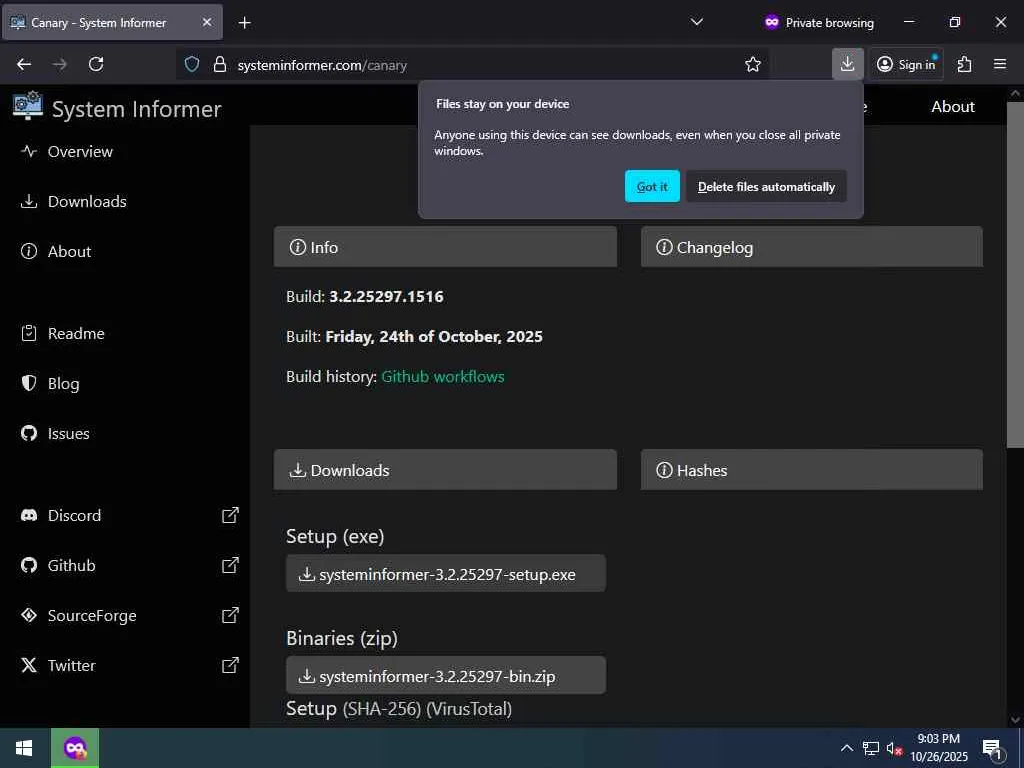Click the Binaries (zip) heading
This screenshot has height=768, width=1024.
(342, 638)
